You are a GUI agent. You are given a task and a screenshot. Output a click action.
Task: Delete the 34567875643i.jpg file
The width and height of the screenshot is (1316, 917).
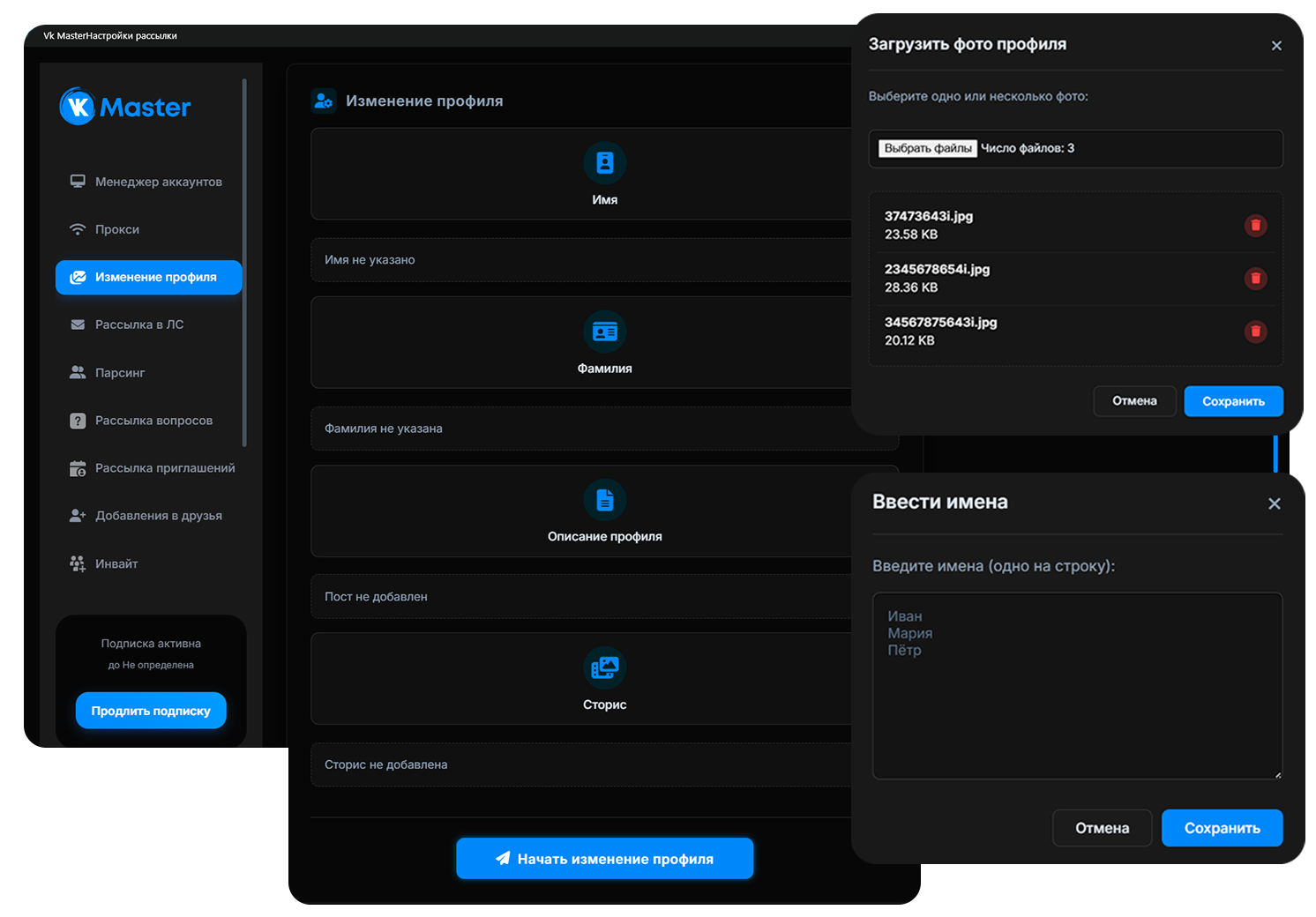click(x=1255, y=332)
